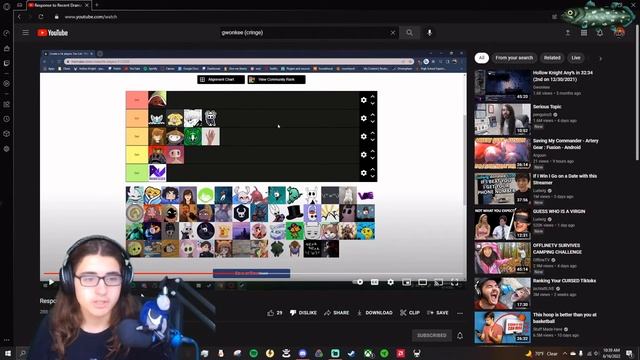Screen dimensions: 640x360
Task: Open 'This hoop is better than you at basketball'
Action: tap(564, 318)
